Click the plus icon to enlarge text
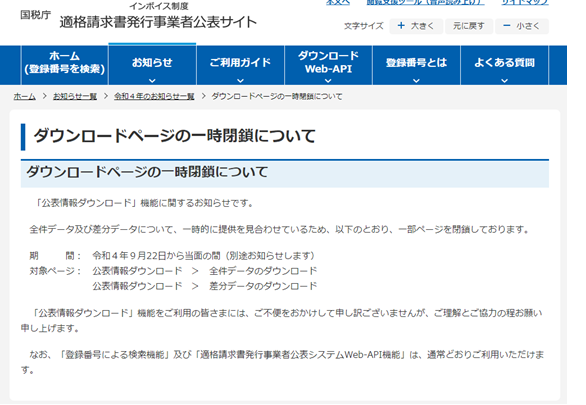This screenshot has width=586, height=405. click(x=401, y=25)
